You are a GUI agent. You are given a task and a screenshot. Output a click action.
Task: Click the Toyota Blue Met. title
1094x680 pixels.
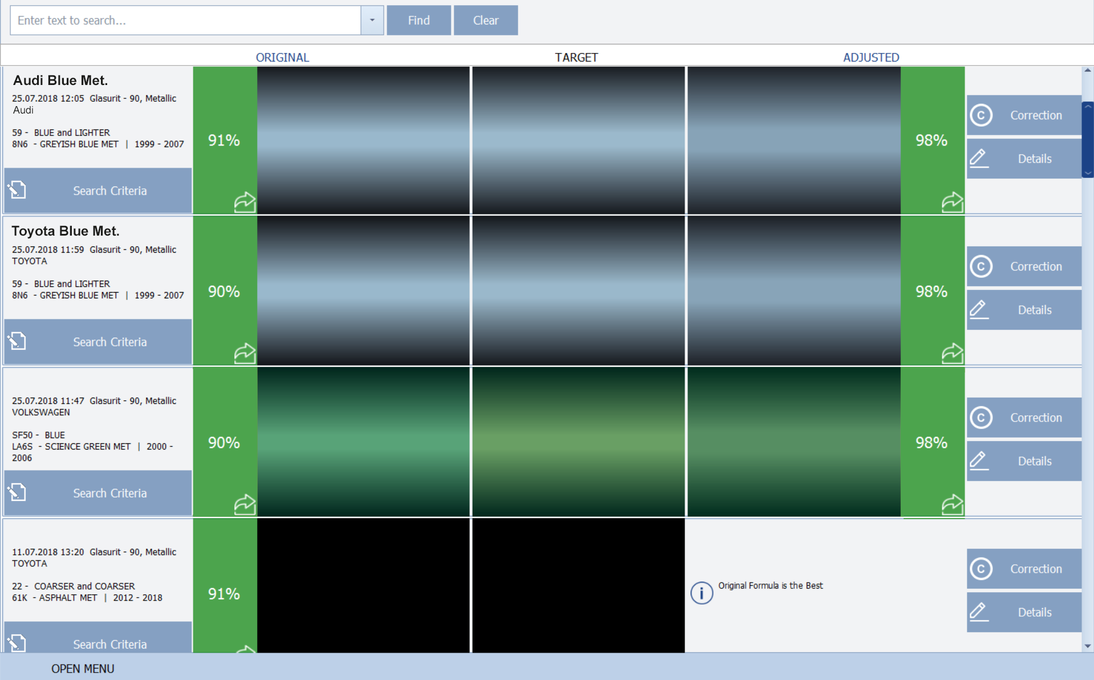[x=66, y=231]
